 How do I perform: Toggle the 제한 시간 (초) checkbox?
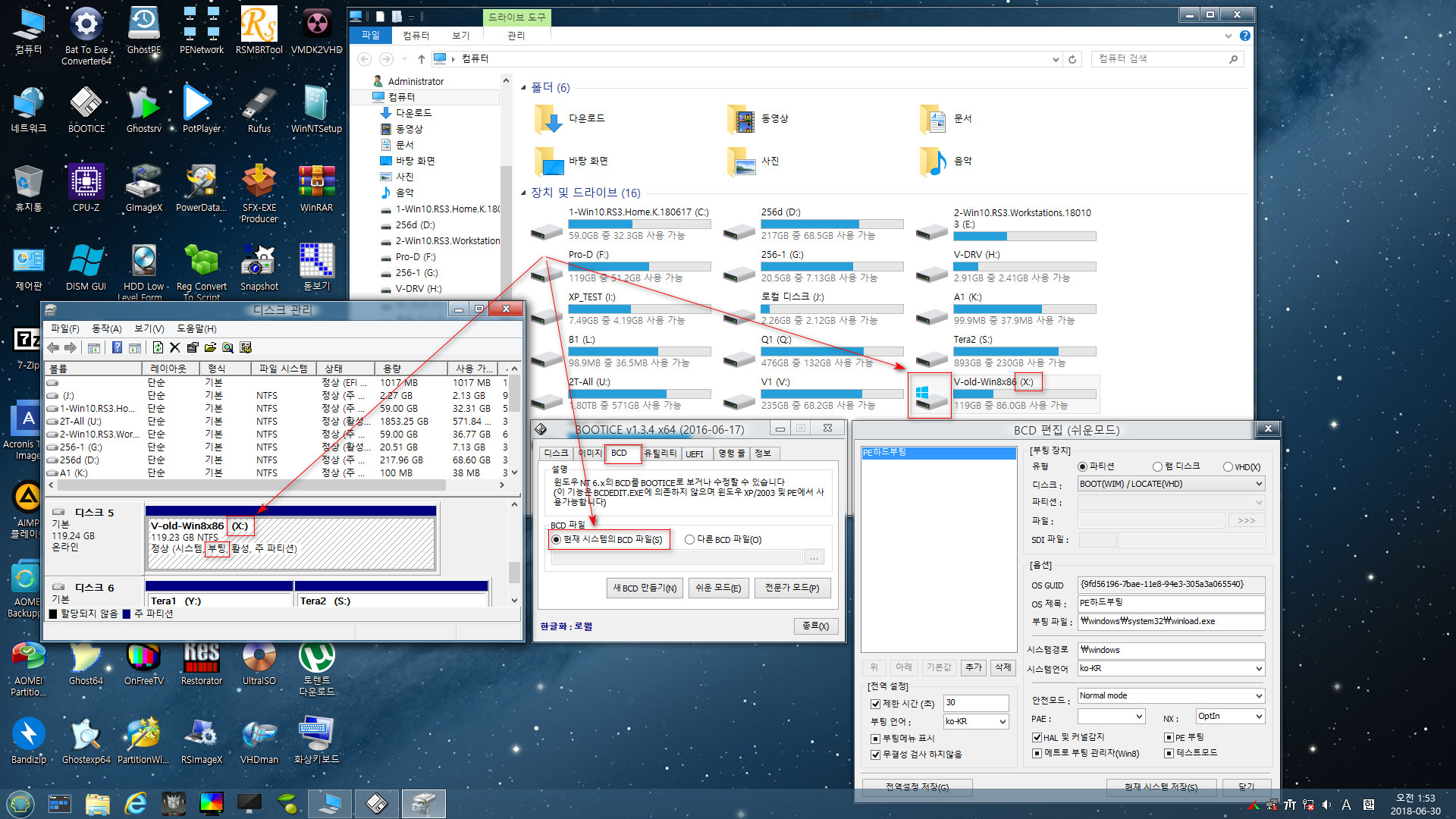point(875,704)
